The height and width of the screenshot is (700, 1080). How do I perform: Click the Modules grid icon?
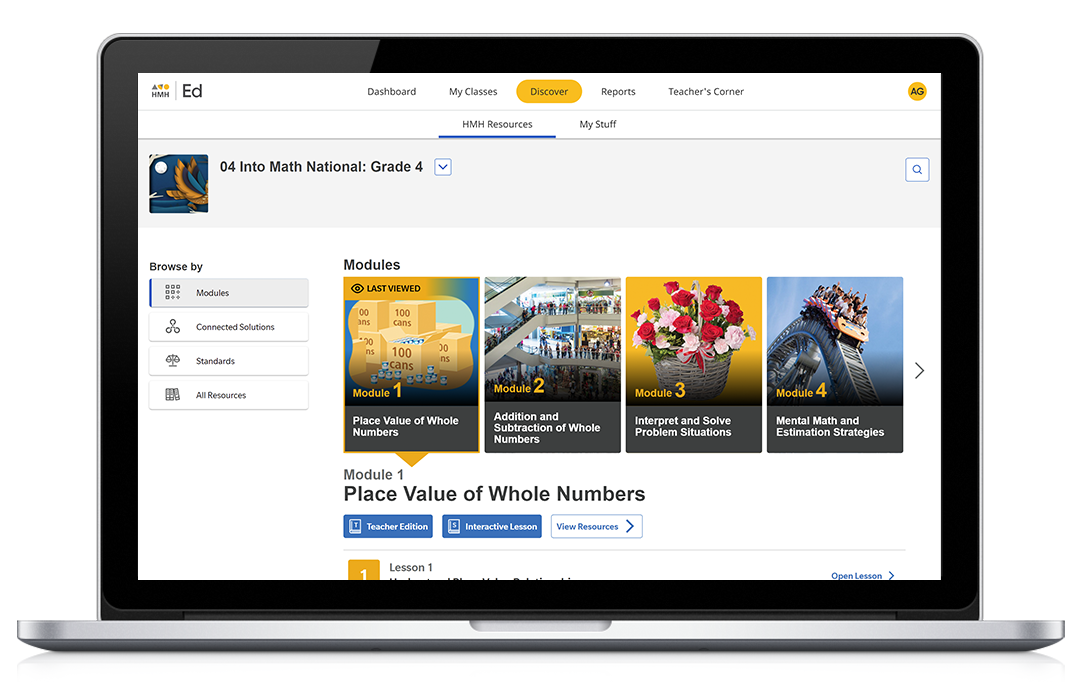(x=173, y=293)
